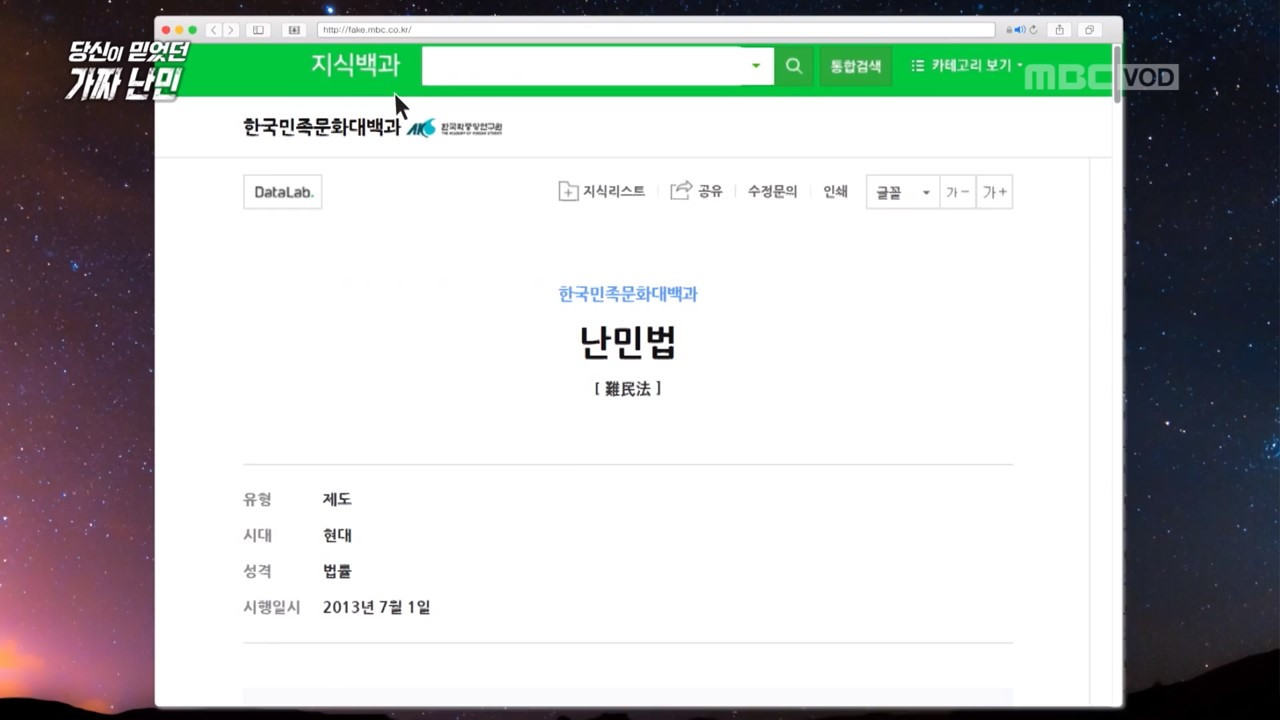Click the DataLab. button
1280x720 pixels.
click(x=283, y=192)
